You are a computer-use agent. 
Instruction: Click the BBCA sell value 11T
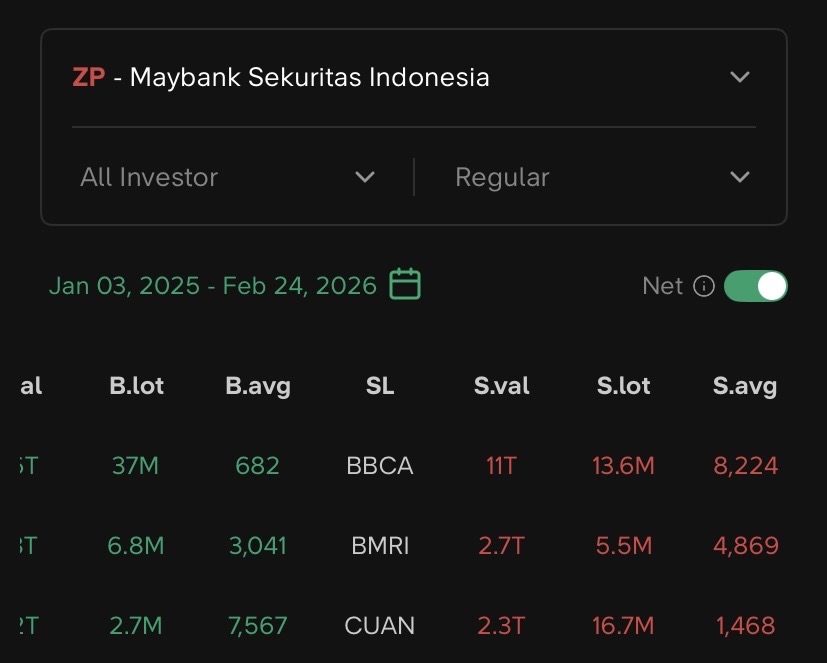tap(501, 466)
